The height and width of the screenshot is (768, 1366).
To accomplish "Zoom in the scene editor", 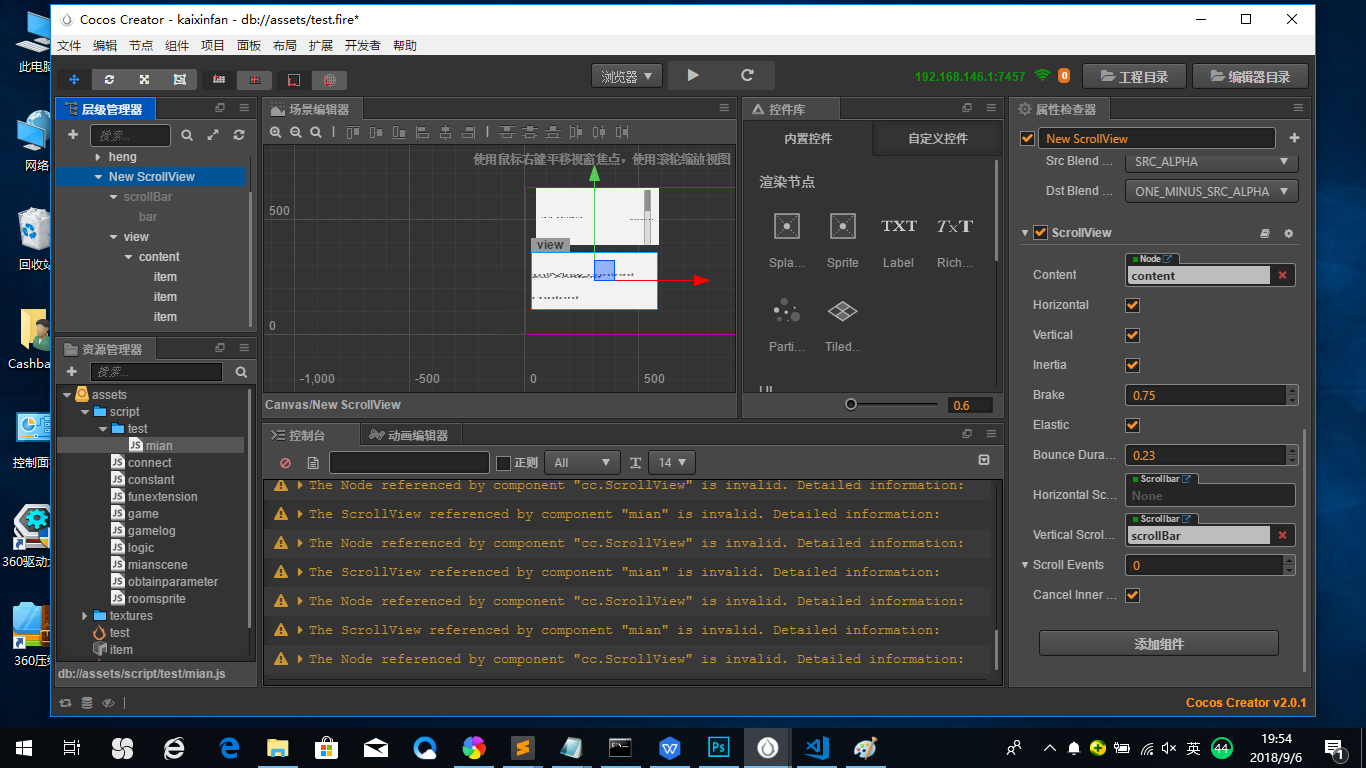I will pos(277,132).
